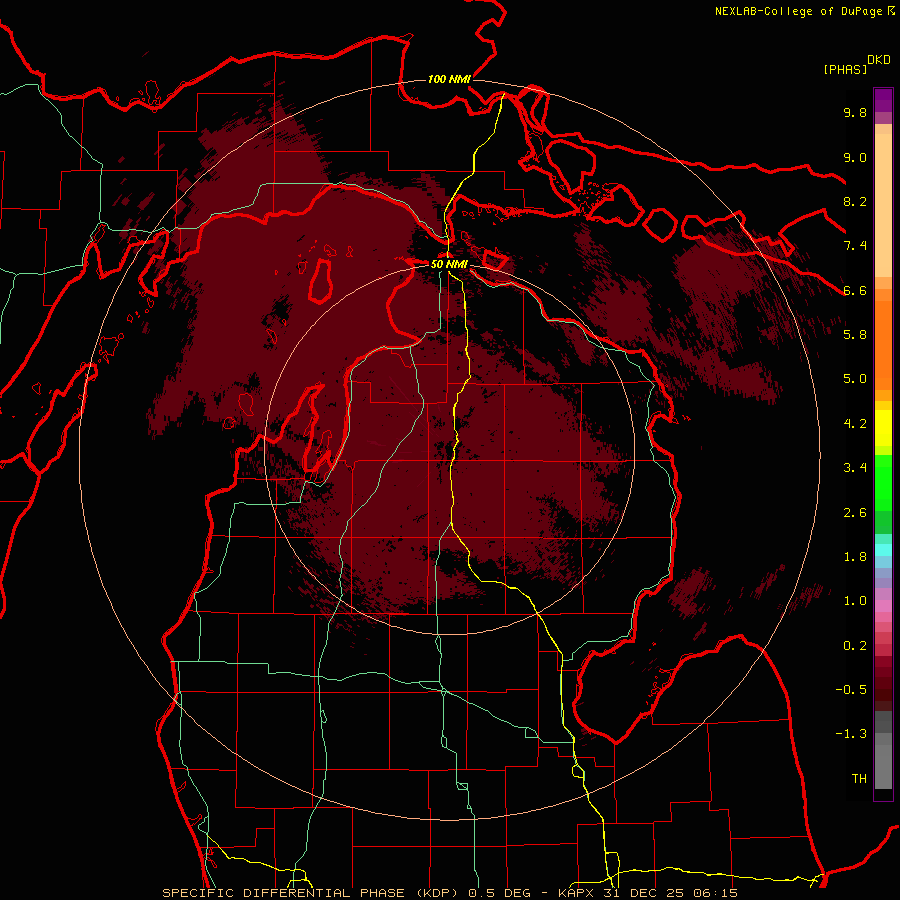
Task: Click the pink segment of the color bar
Action: pyautogui.click(x=883, y=606)
